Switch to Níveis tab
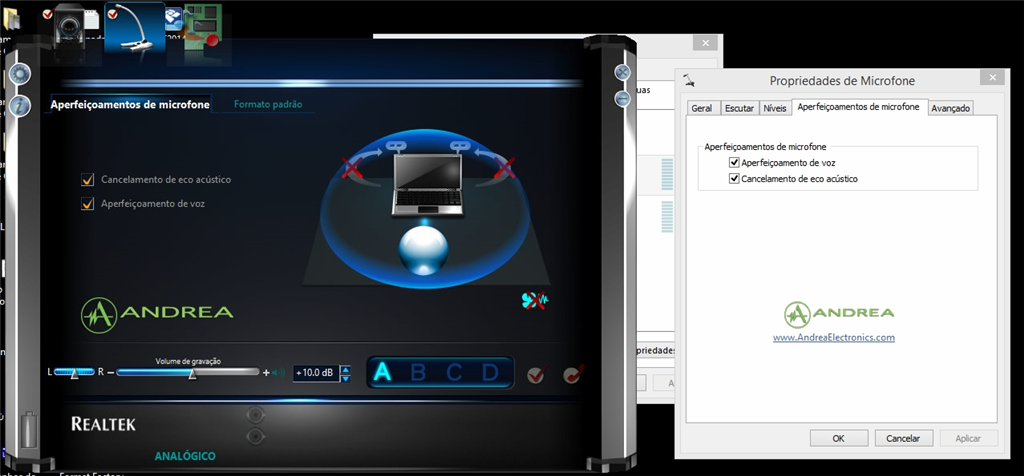The height and width of the screenshot is (476, 1024). coord(775,108)
